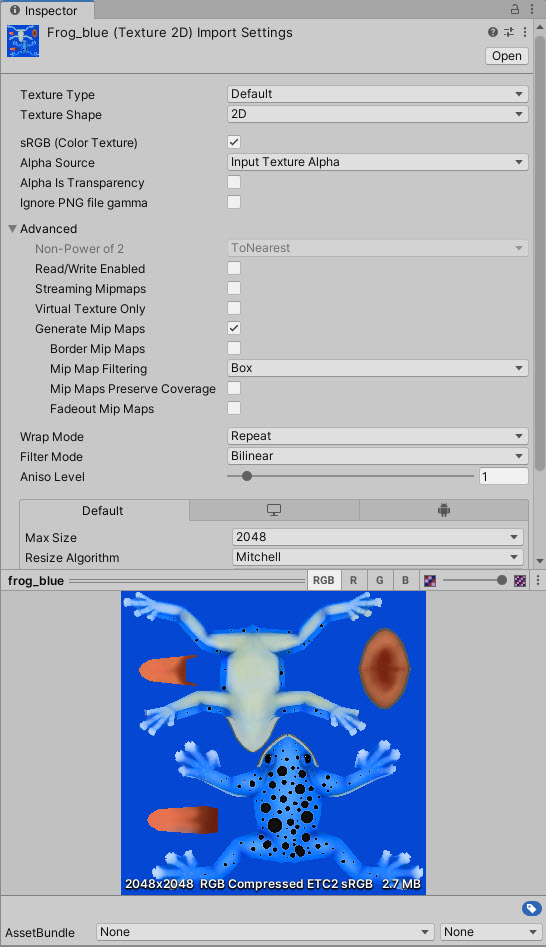Click the asset label tag icon

[x=531, y=908]
